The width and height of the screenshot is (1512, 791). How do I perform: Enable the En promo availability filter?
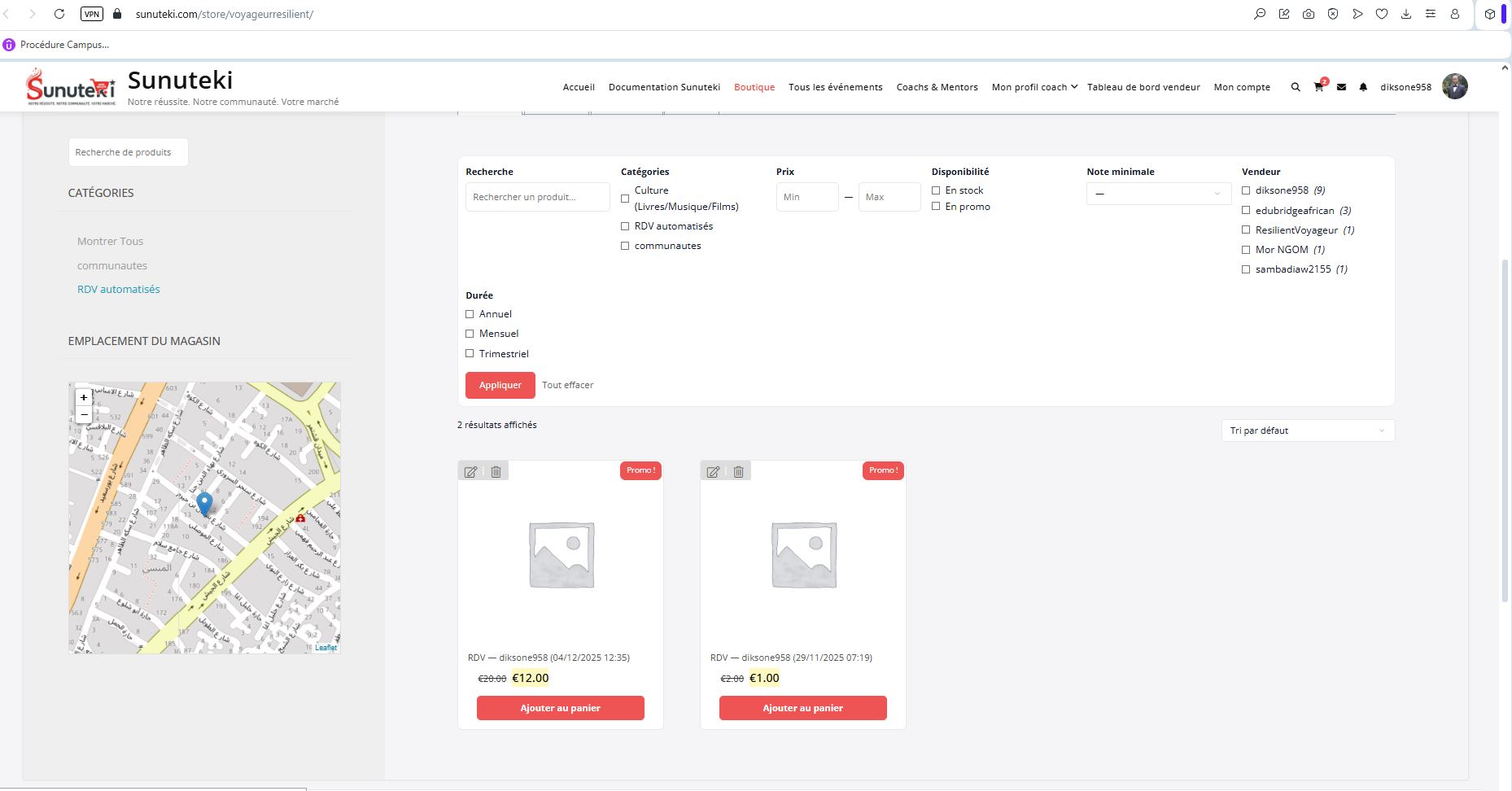936,207
